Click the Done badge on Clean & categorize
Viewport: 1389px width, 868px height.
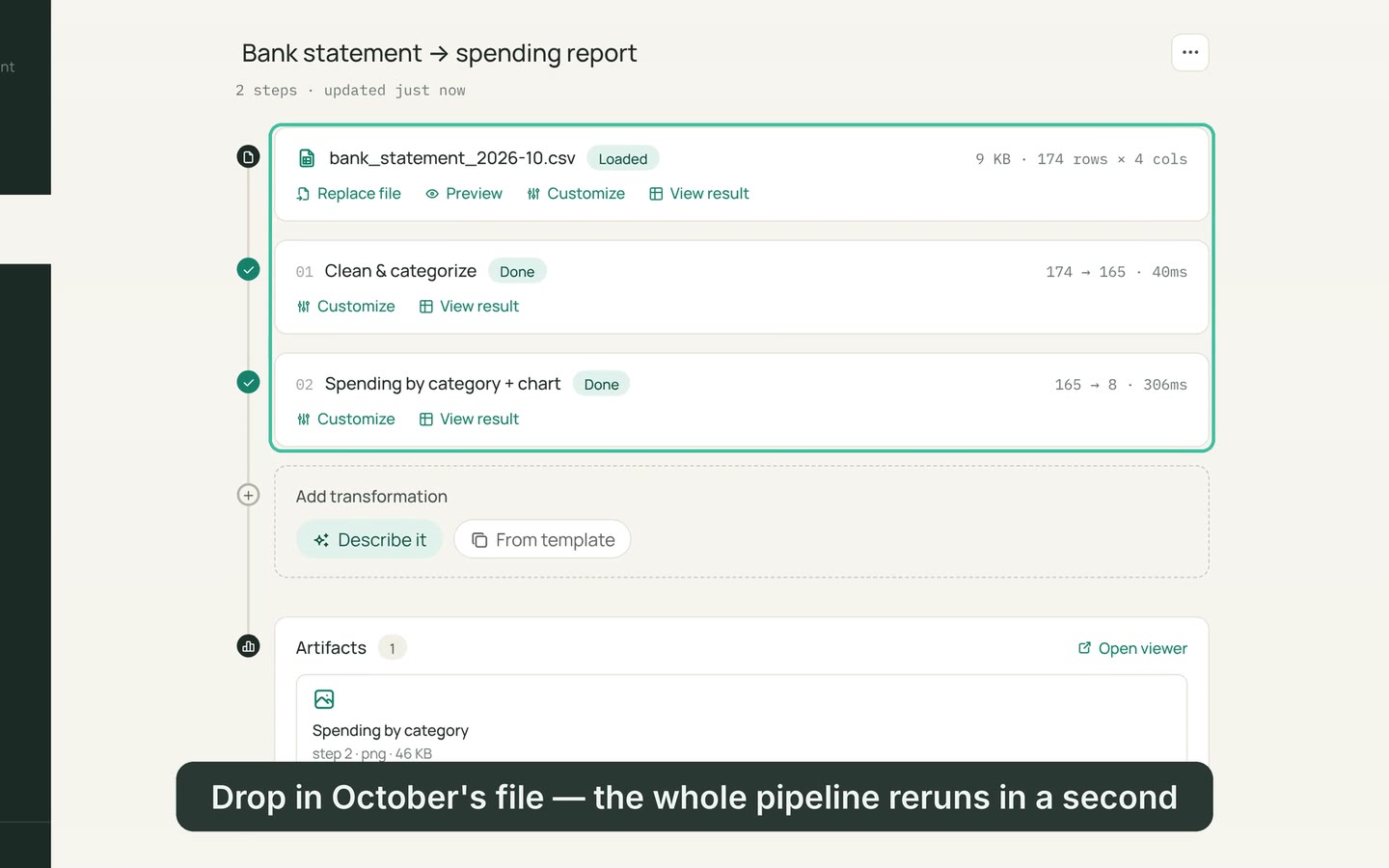[x=517, y=272]
